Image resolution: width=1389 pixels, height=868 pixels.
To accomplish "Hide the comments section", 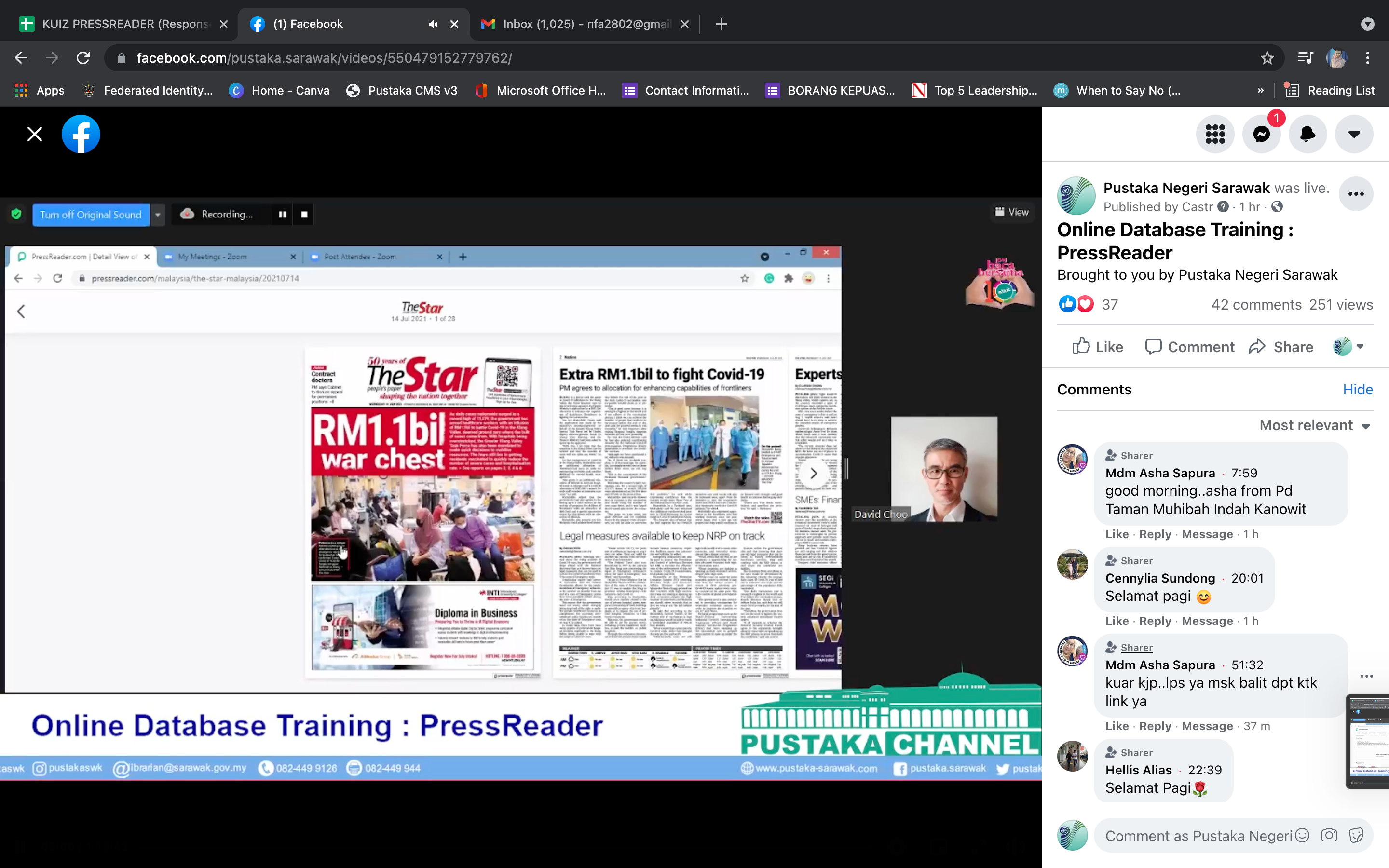I will point(1358,389).
